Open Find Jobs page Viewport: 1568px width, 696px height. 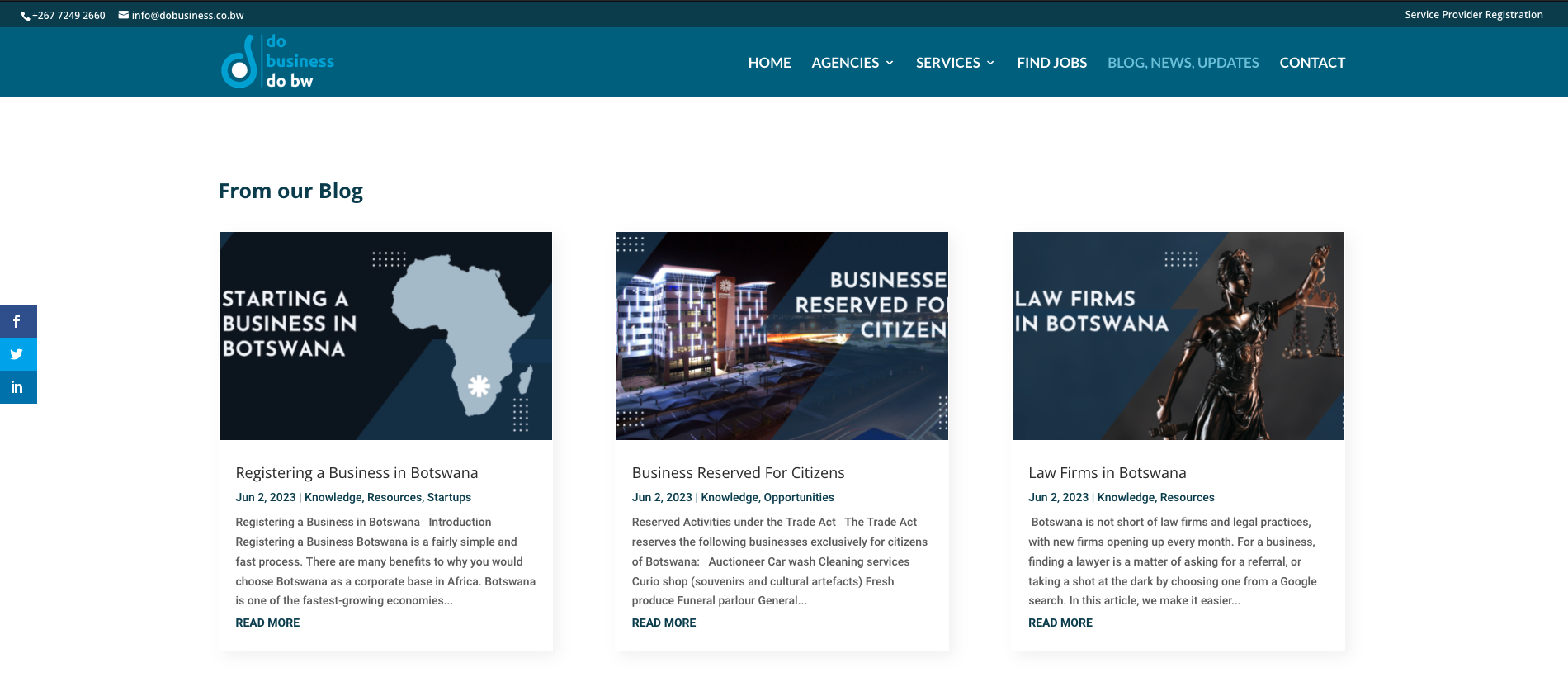point(1051,63)
